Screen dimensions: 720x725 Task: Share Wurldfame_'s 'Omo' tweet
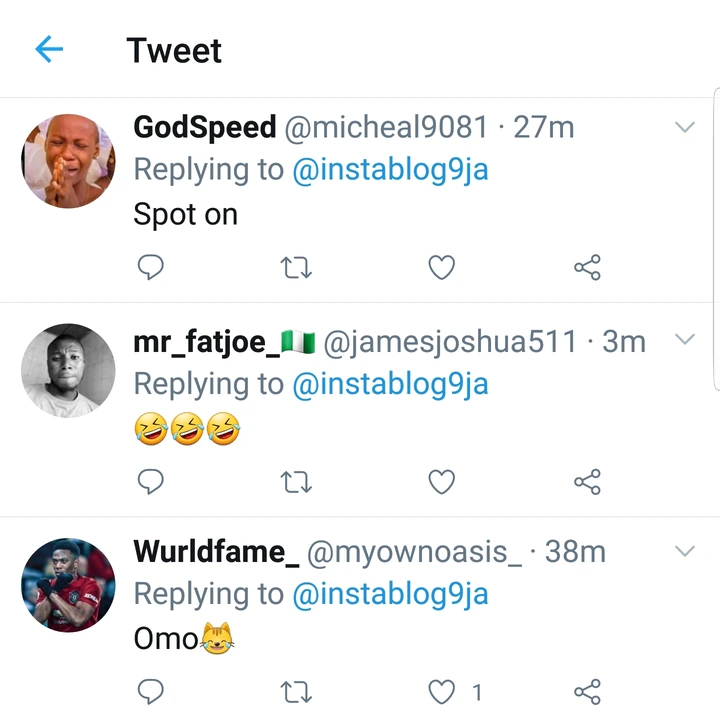tap(587, 691)
